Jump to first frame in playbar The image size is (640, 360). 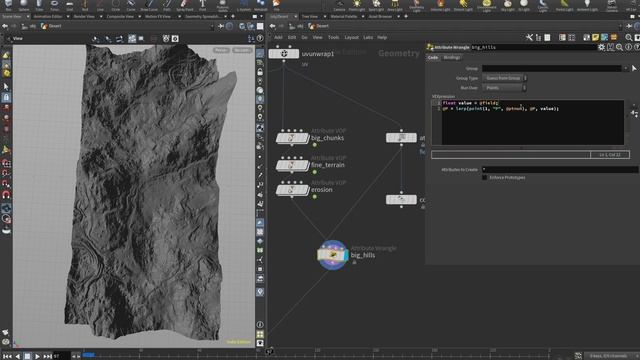pyautogui.click(x=7, y=356)
